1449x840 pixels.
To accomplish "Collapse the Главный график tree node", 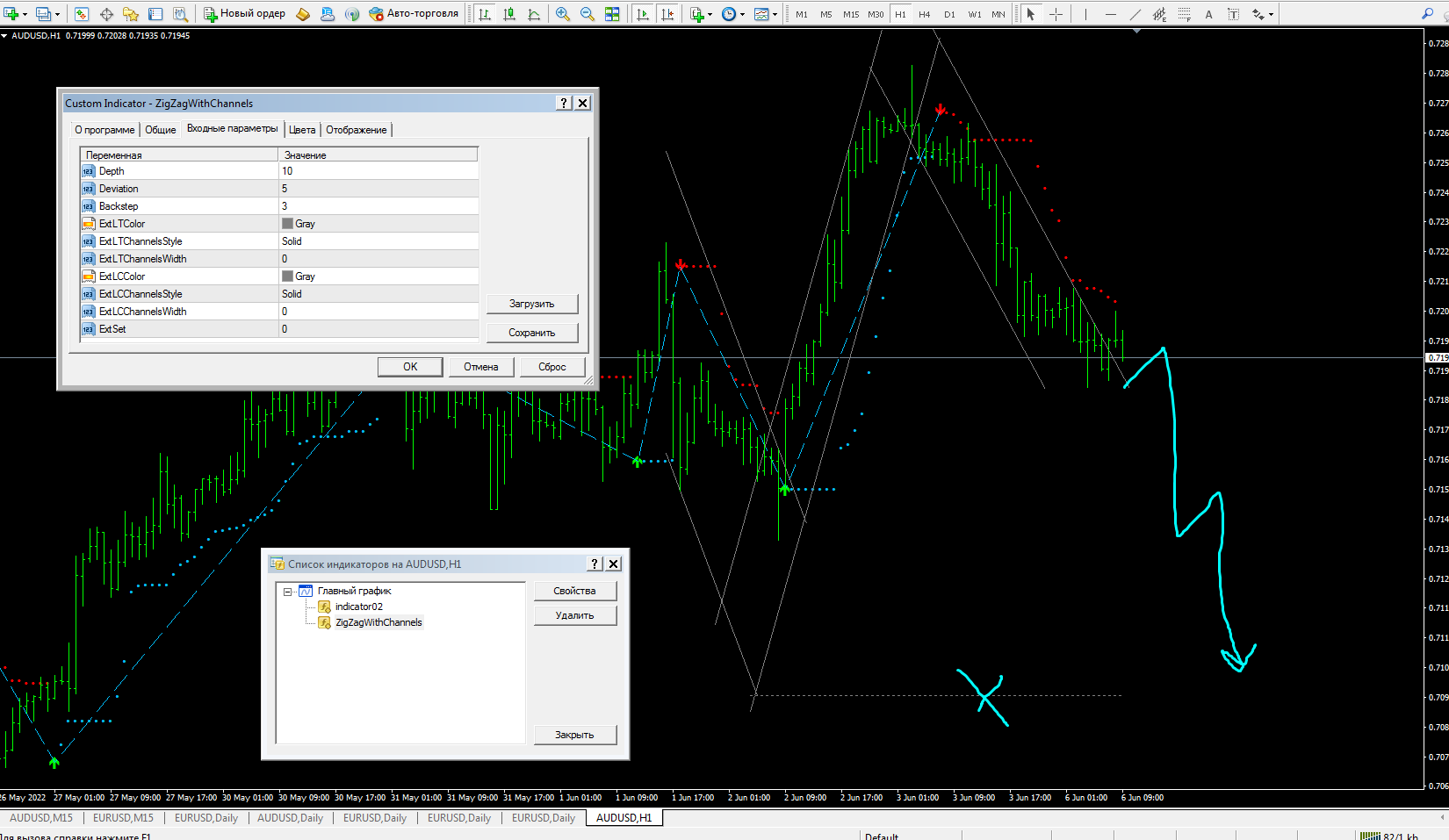I will [x=287, y=592].
